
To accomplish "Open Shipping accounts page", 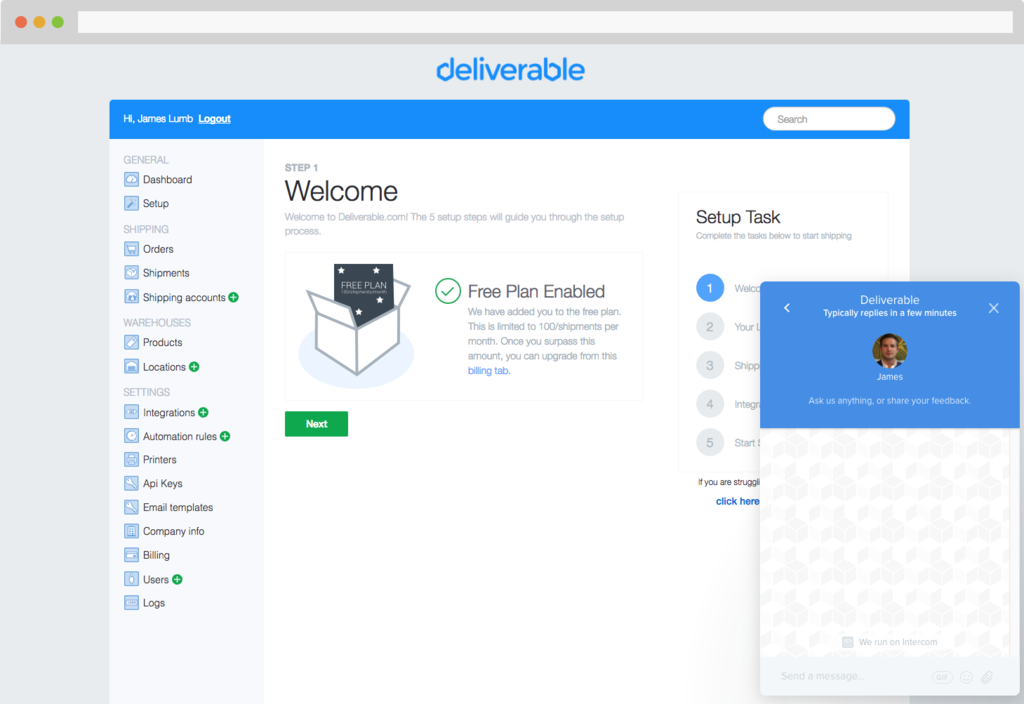I will [x=184, y=298].
